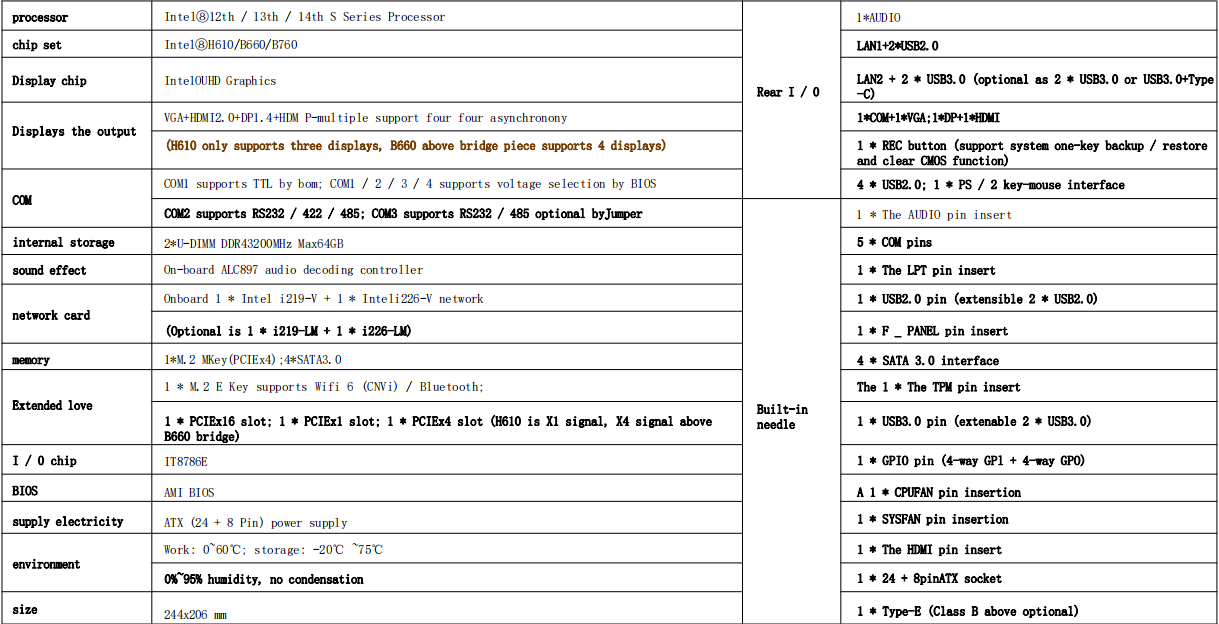Select the 'On-board ALC897 audio decoding controller' cell
This screenshot has width=1219, height=624.
coord(293,270)
